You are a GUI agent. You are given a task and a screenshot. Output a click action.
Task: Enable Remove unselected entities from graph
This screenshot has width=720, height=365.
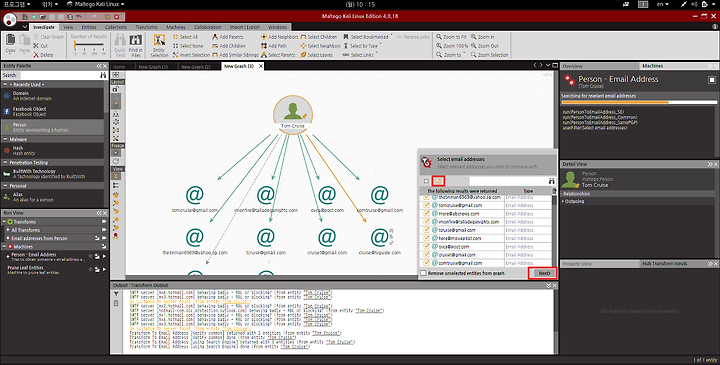coord(423,273)
